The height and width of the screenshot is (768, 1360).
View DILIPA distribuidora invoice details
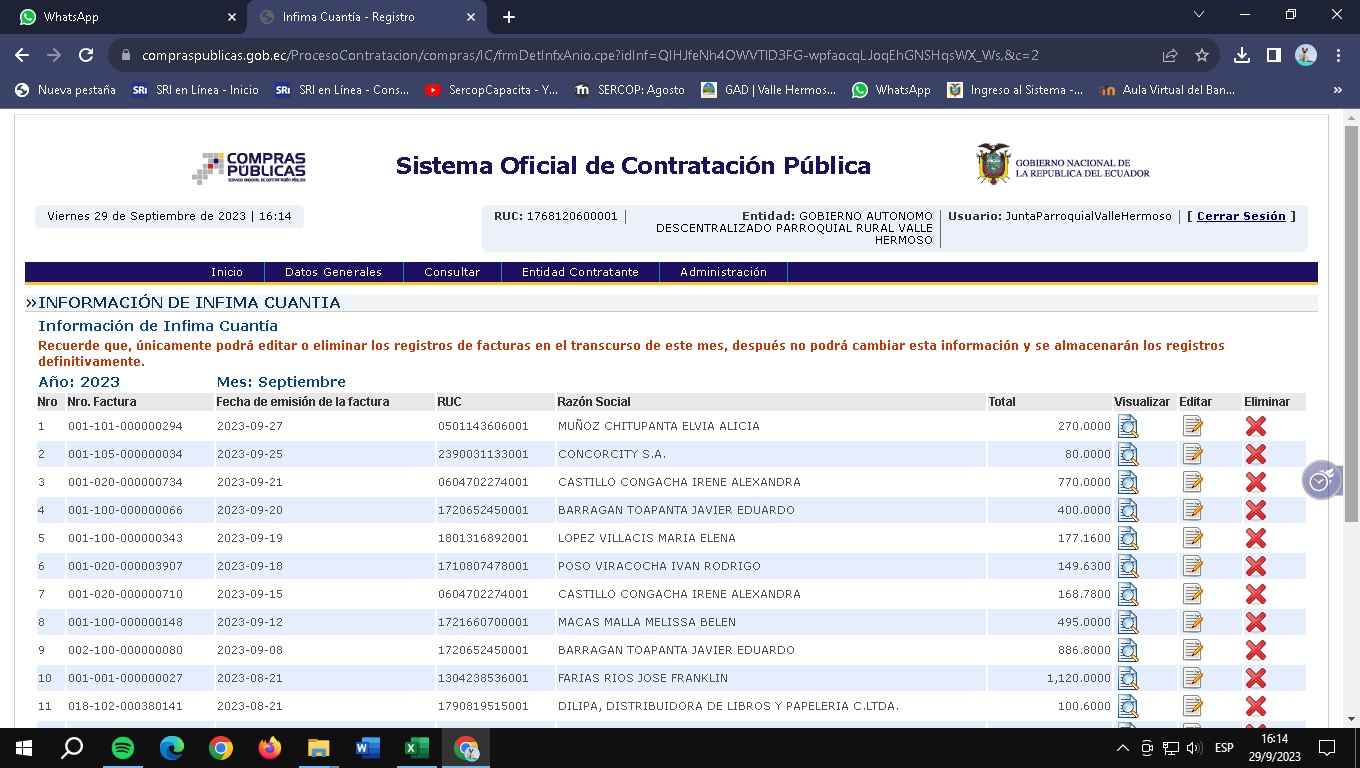[1127, 706]
